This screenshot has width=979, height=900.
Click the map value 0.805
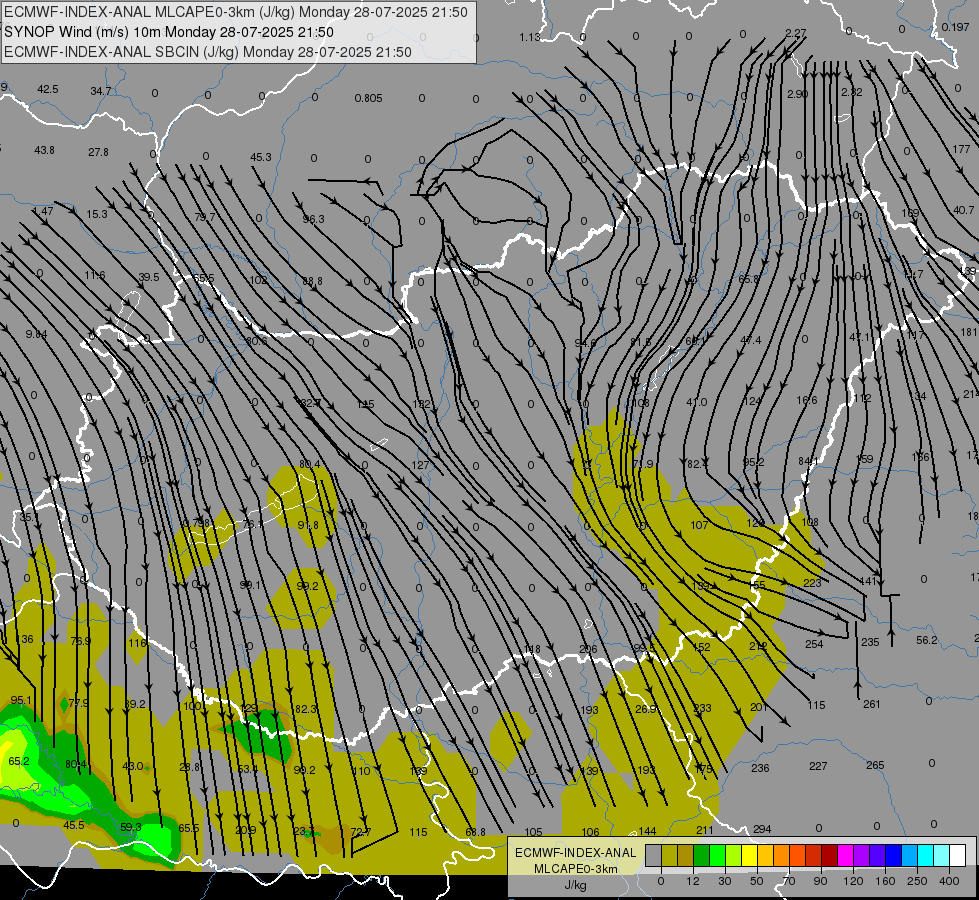(x=368, y=98)
